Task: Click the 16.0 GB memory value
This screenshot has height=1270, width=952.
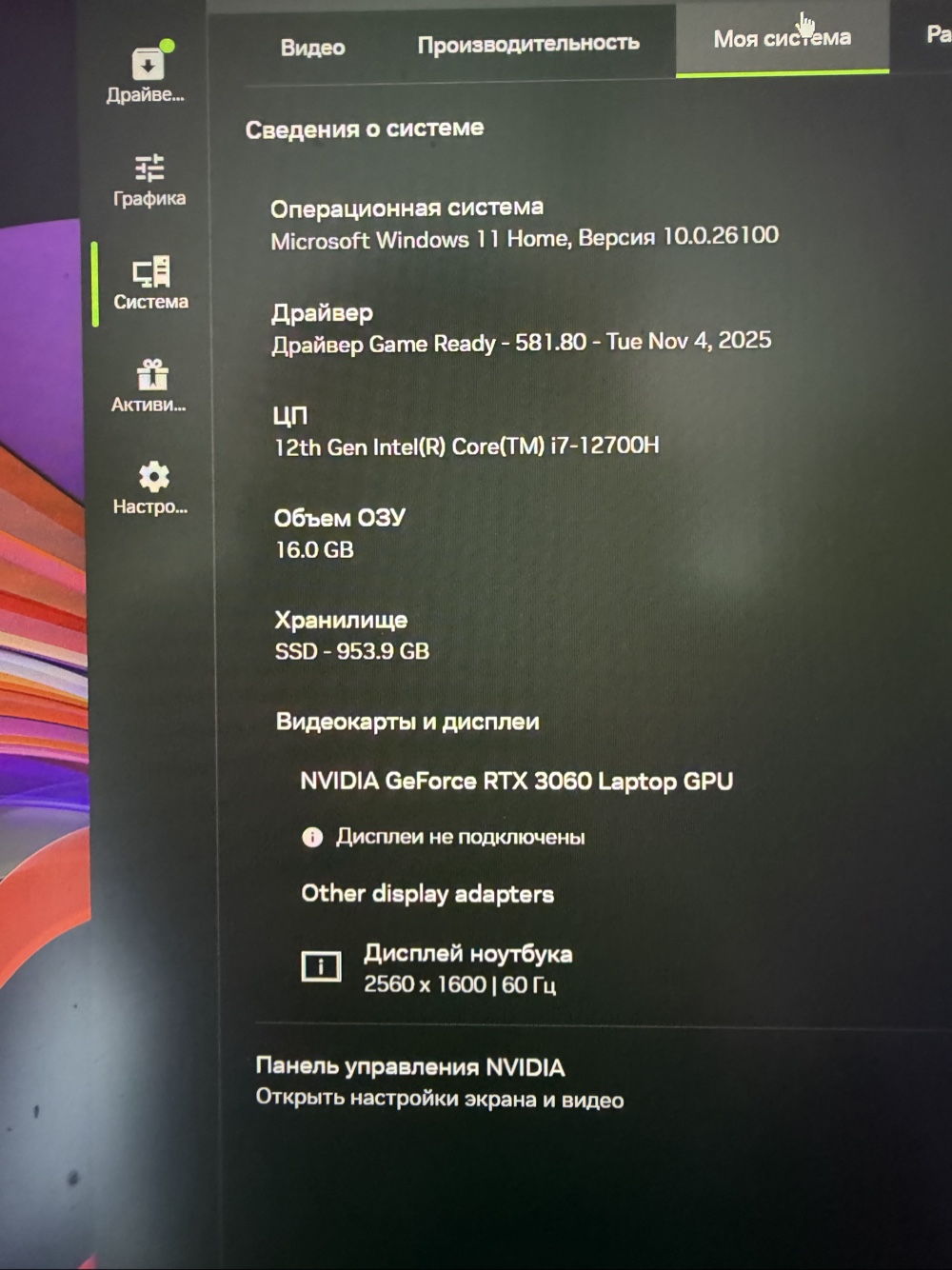Action: 314,549
